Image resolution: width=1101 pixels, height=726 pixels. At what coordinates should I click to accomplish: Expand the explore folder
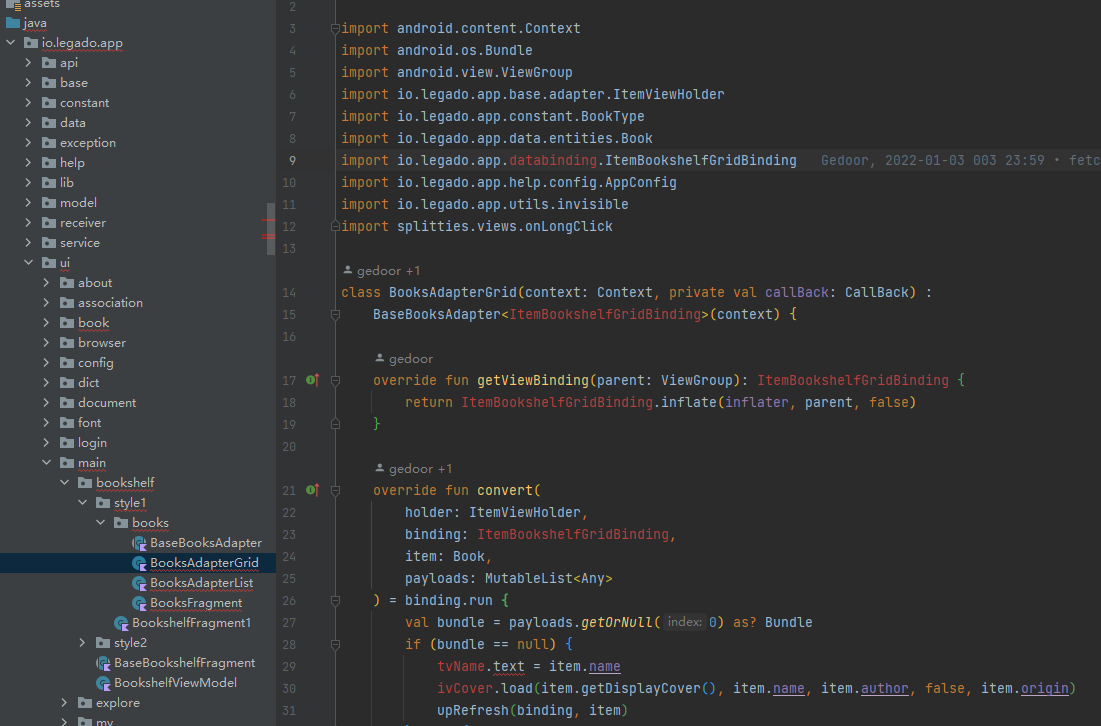64,703
